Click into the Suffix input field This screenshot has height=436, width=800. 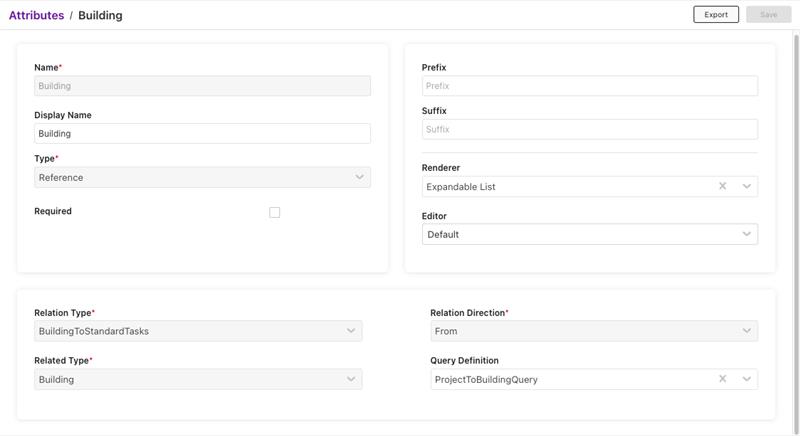click(590, 130)
